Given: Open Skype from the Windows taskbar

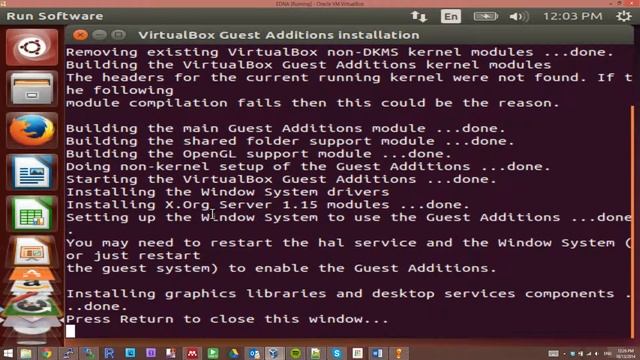Looking at the screenshot, I should 337,353.
